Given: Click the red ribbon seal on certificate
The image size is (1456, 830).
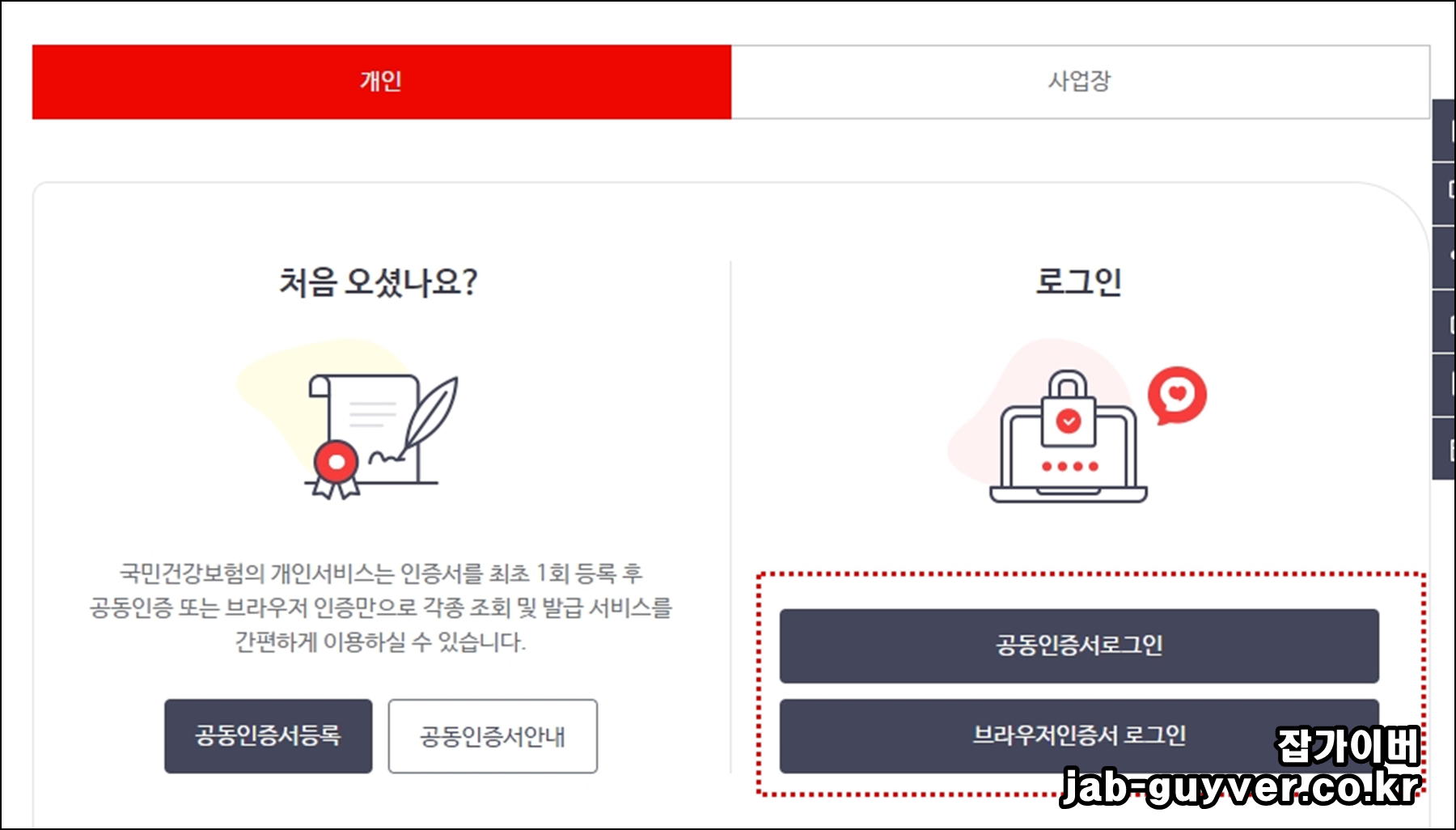Looking at the screenshot, I should [x=336, y=468].
